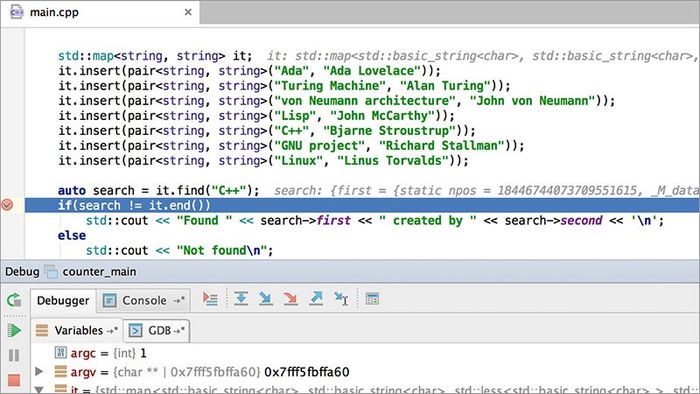Rerun the counter_main debug session
This screenshot has height=394, width=700.
tap(14, 300)
